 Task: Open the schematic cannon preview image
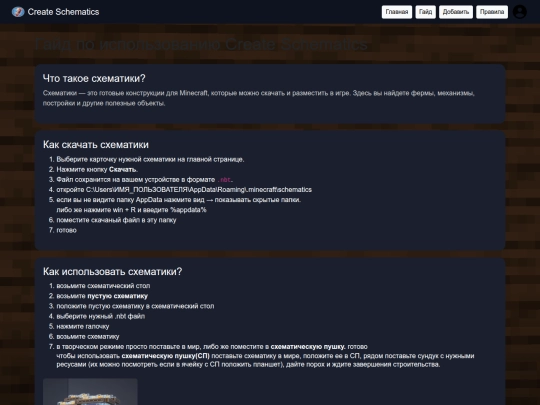pos(90,392)
